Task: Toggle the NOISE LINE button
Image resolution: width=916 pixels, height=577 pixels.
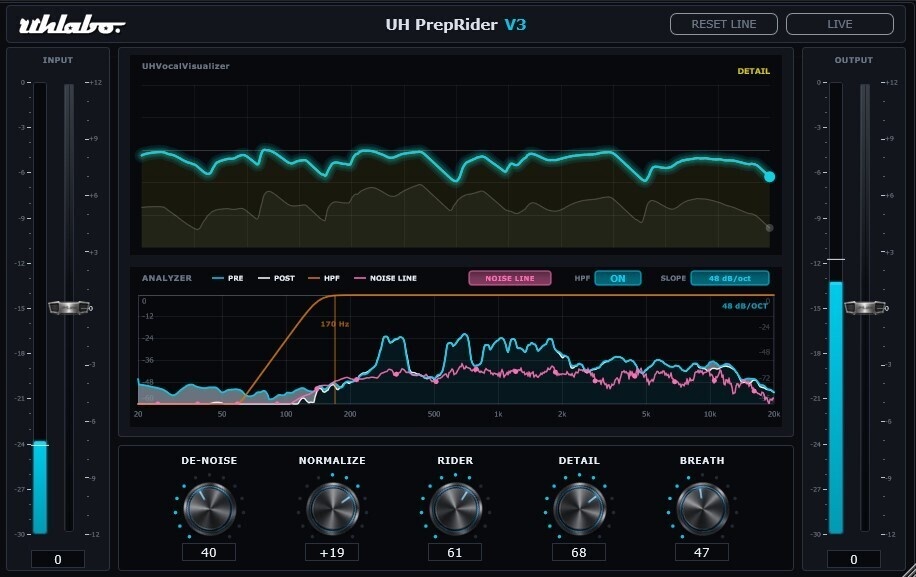Action: 509,278
